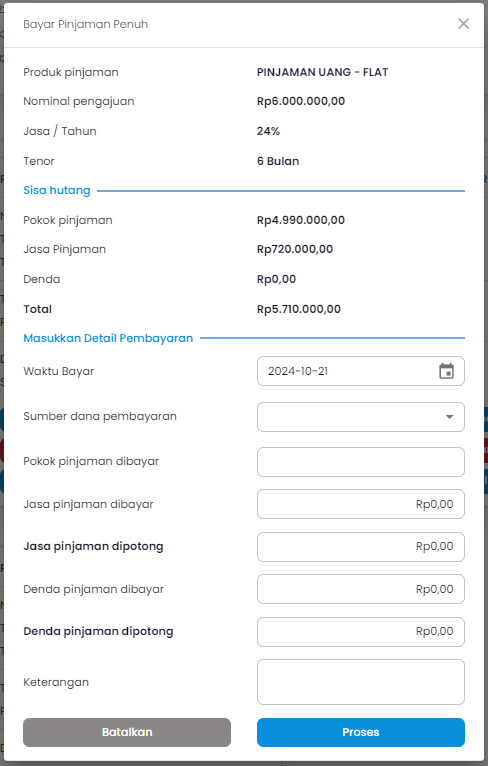Click the Sumber dana pembayaran label
This screenshot has height=766, width=488.
[100, 417]
